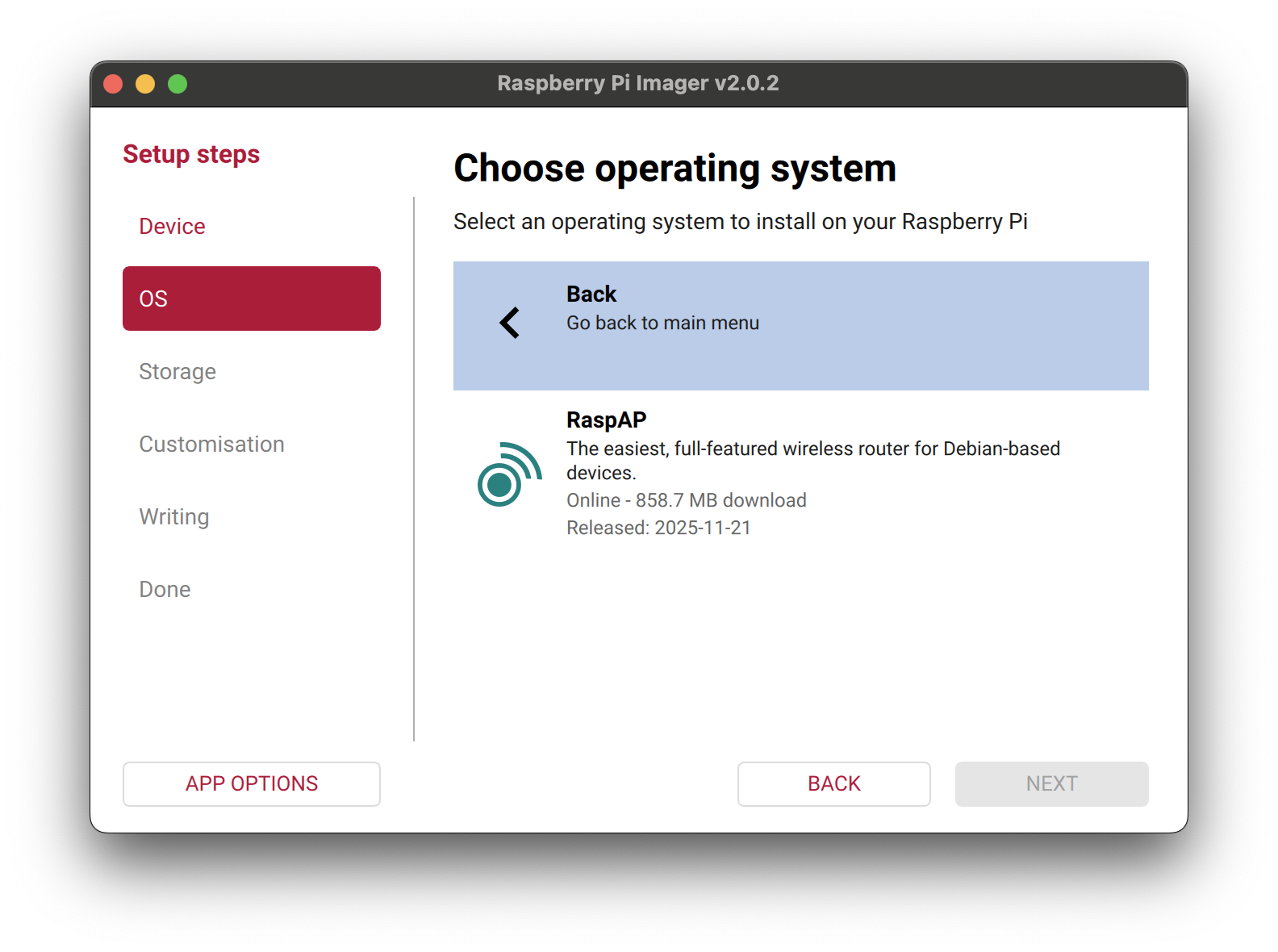Jump to the Customisation step
Screen dimensions: 1278x952
click(x=211, y=445)
